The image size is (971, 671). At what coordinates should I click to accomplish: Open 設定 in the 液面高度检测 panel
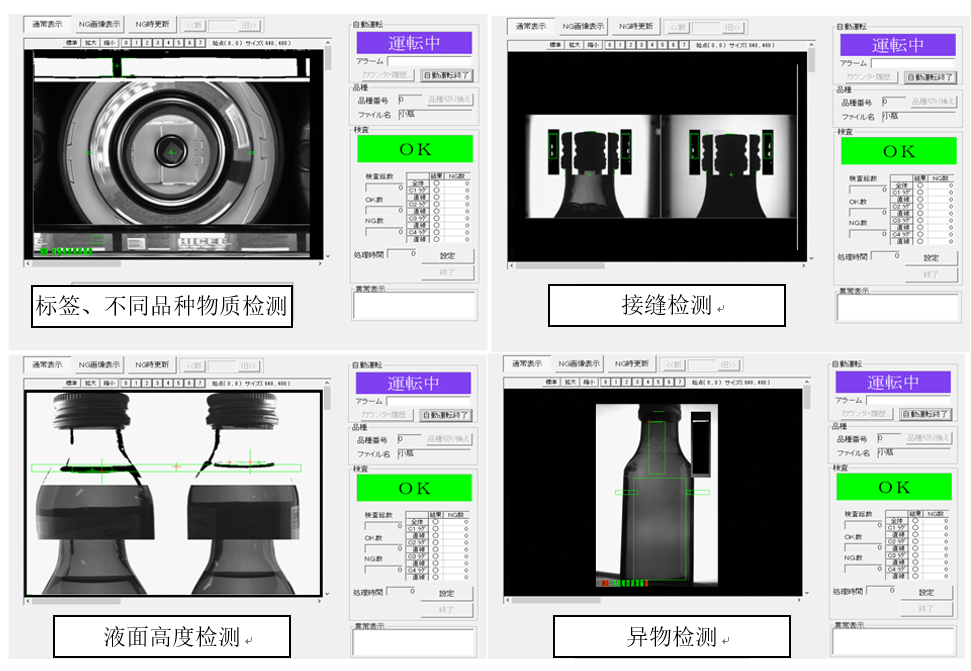coord(446,593)
